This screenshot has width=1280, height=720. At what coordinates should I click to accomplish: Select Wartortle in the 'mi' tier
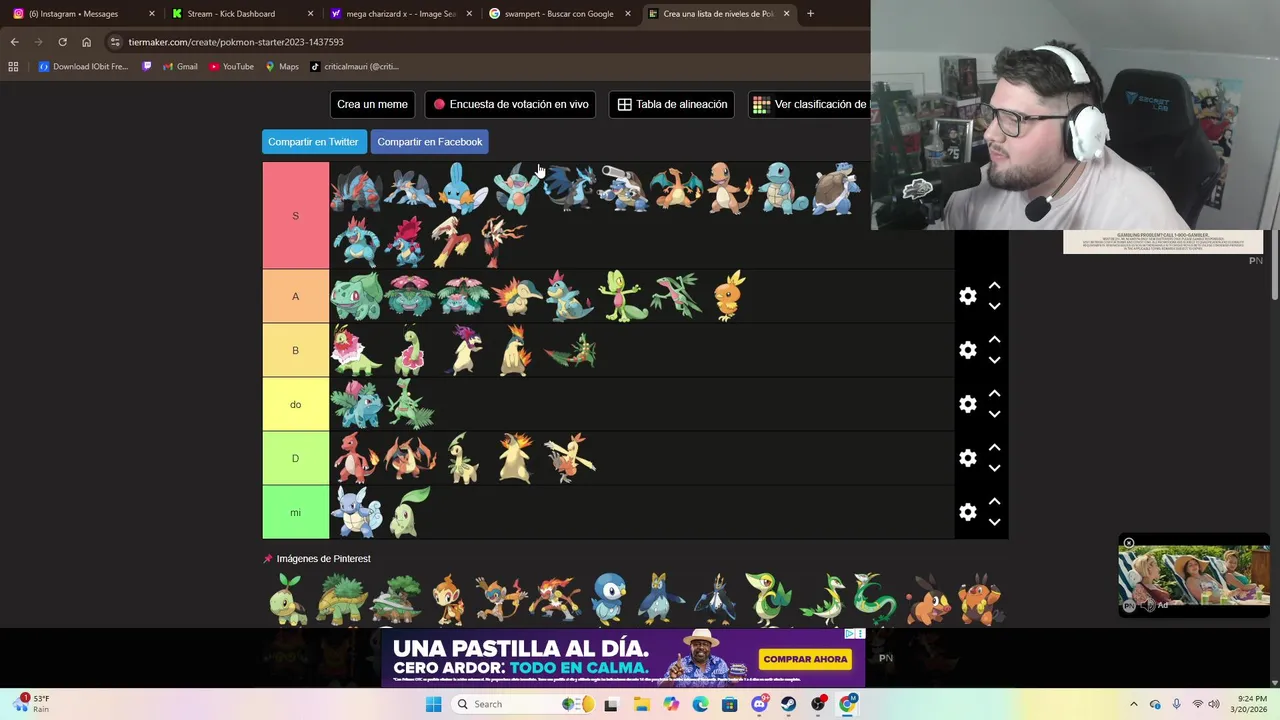pos(357,512)
